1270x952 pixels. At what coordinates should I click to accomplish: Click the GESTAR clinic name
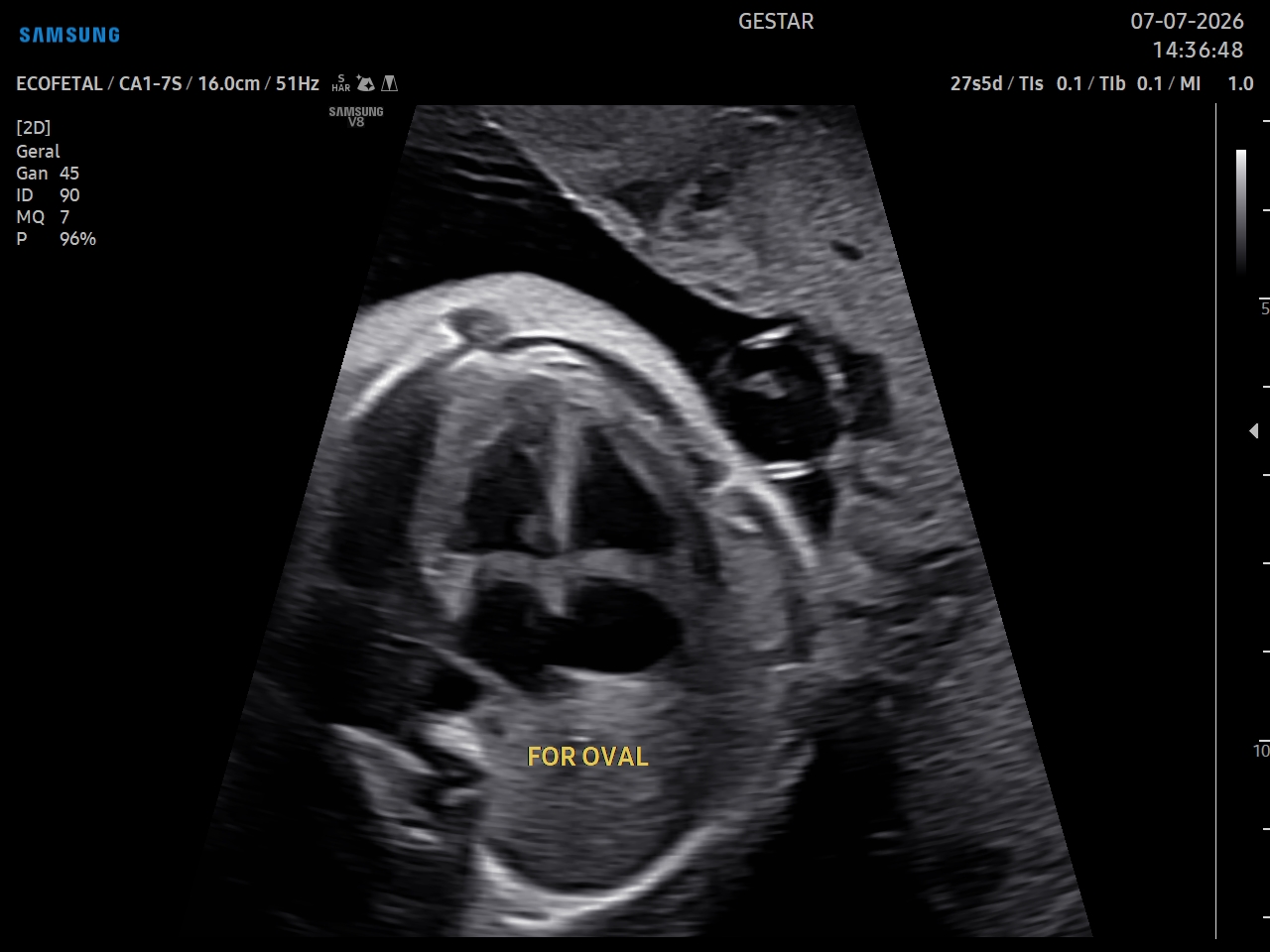click(x=776, y=22)
